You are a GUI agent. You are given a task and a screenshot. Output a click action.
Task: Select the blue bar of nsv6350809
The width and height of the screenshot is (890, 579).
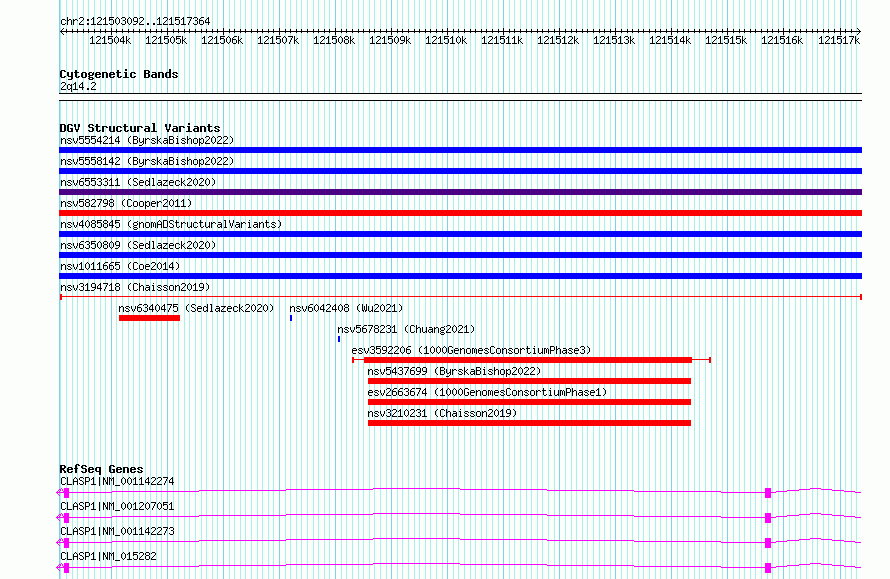(x=460, y=255)
